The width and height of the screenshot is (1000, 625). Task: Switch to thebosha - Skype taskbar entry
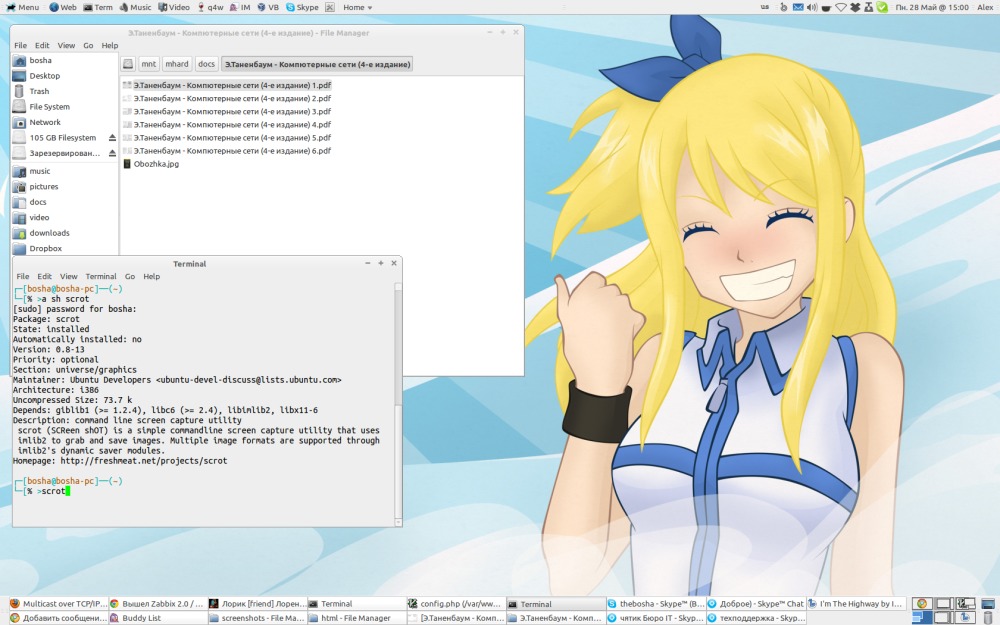coord(656,603)
